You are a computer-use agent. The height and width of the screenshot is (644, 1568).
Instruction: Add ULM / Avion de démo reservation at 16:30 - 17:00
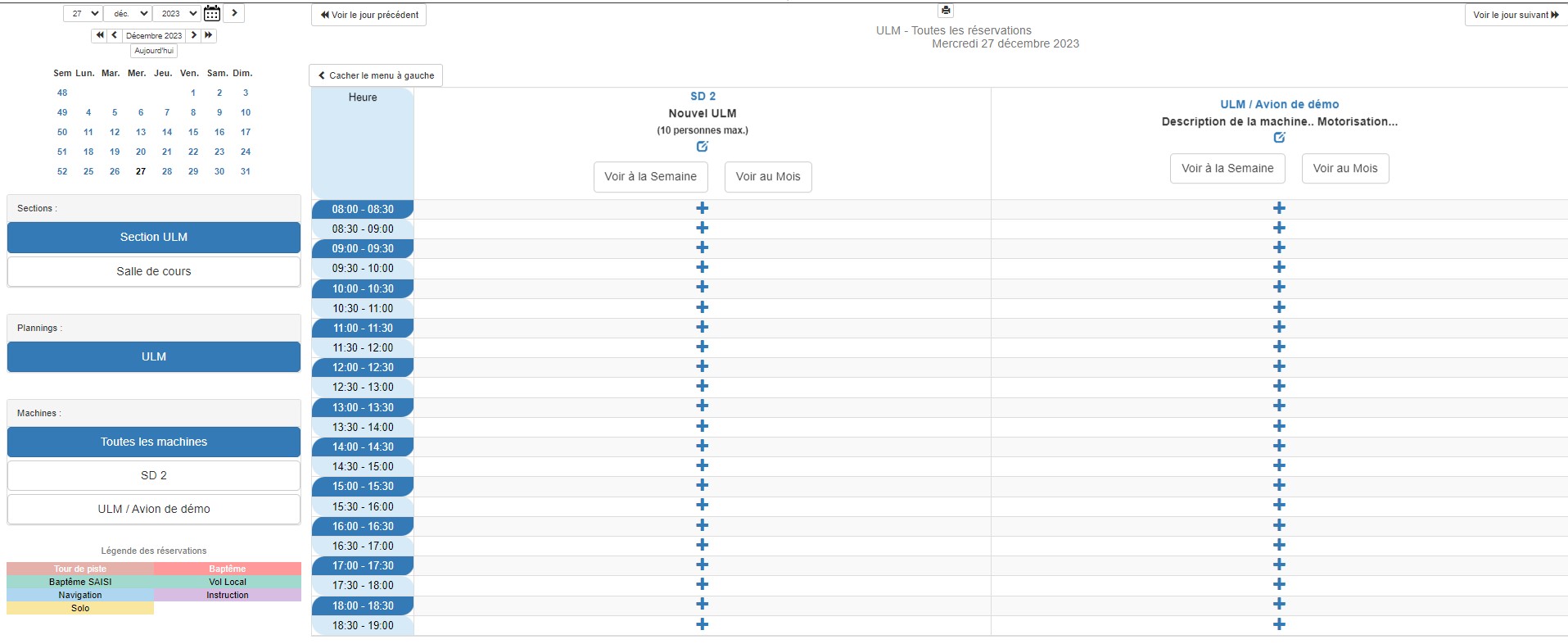pyautogui.click(x=1279, y=545)
